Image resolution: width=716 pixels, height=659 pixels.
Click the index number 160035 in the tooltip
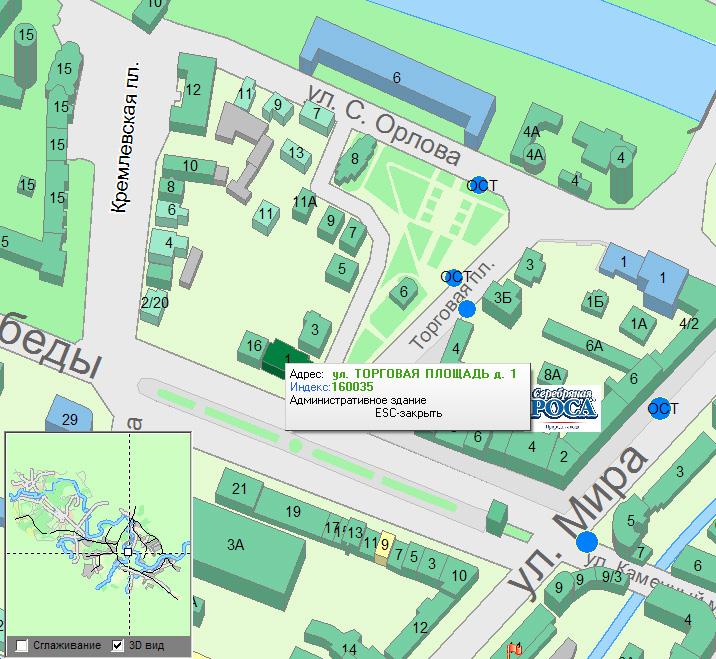tap(353, 386)
